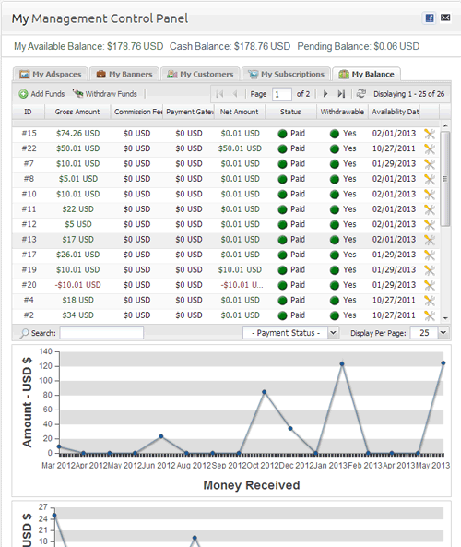Image resolution: width=461 pixels, height=547 pixels.
Task: Click tools icon for row #13
Action: 430,240
